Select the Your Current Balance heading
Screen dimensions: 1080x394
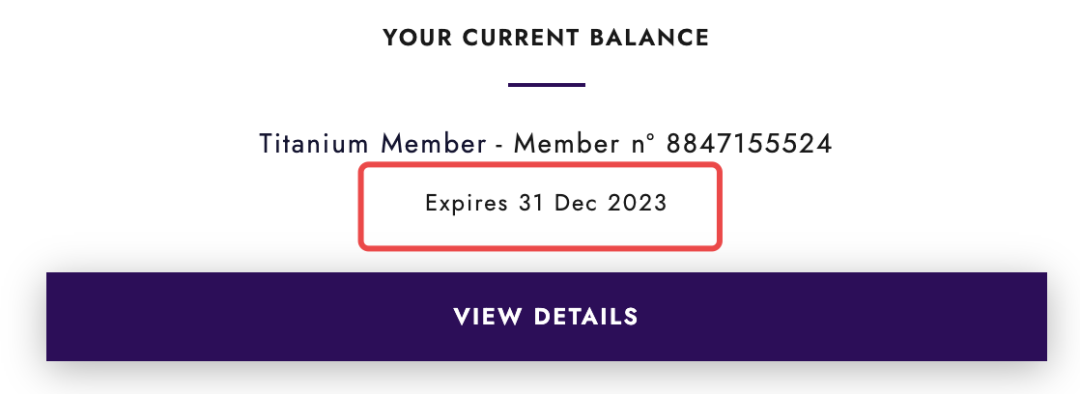546,37
